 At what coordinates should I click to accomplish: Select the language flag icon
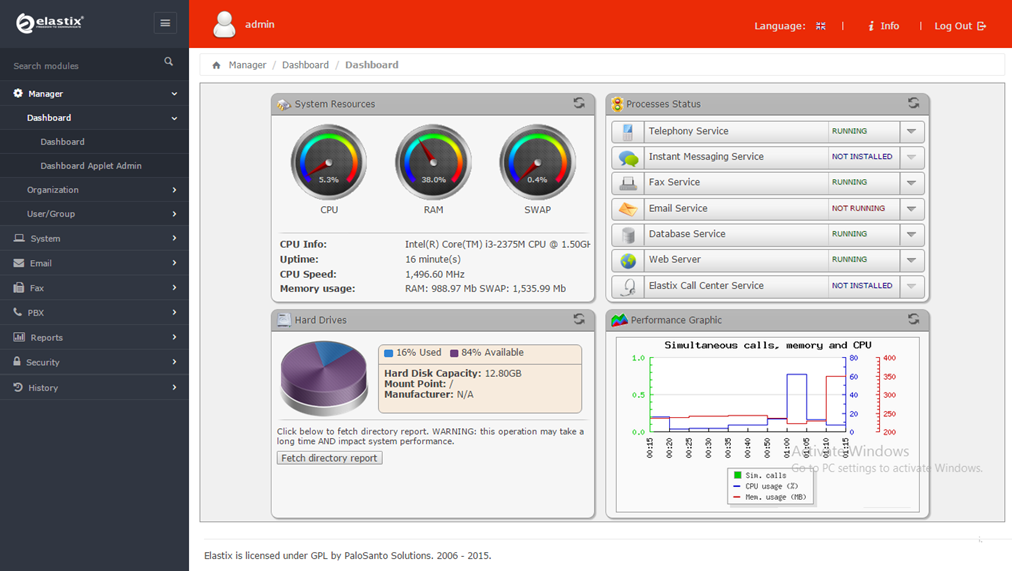pyautogui.click(x=820, y=26)
